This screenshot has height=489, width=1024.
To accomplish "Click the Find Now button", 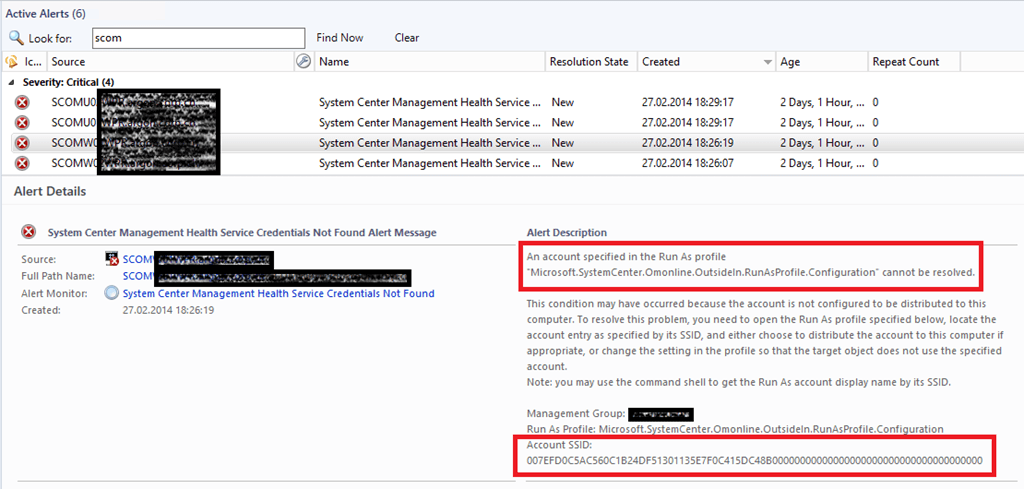I will click(x=340, y=38).
